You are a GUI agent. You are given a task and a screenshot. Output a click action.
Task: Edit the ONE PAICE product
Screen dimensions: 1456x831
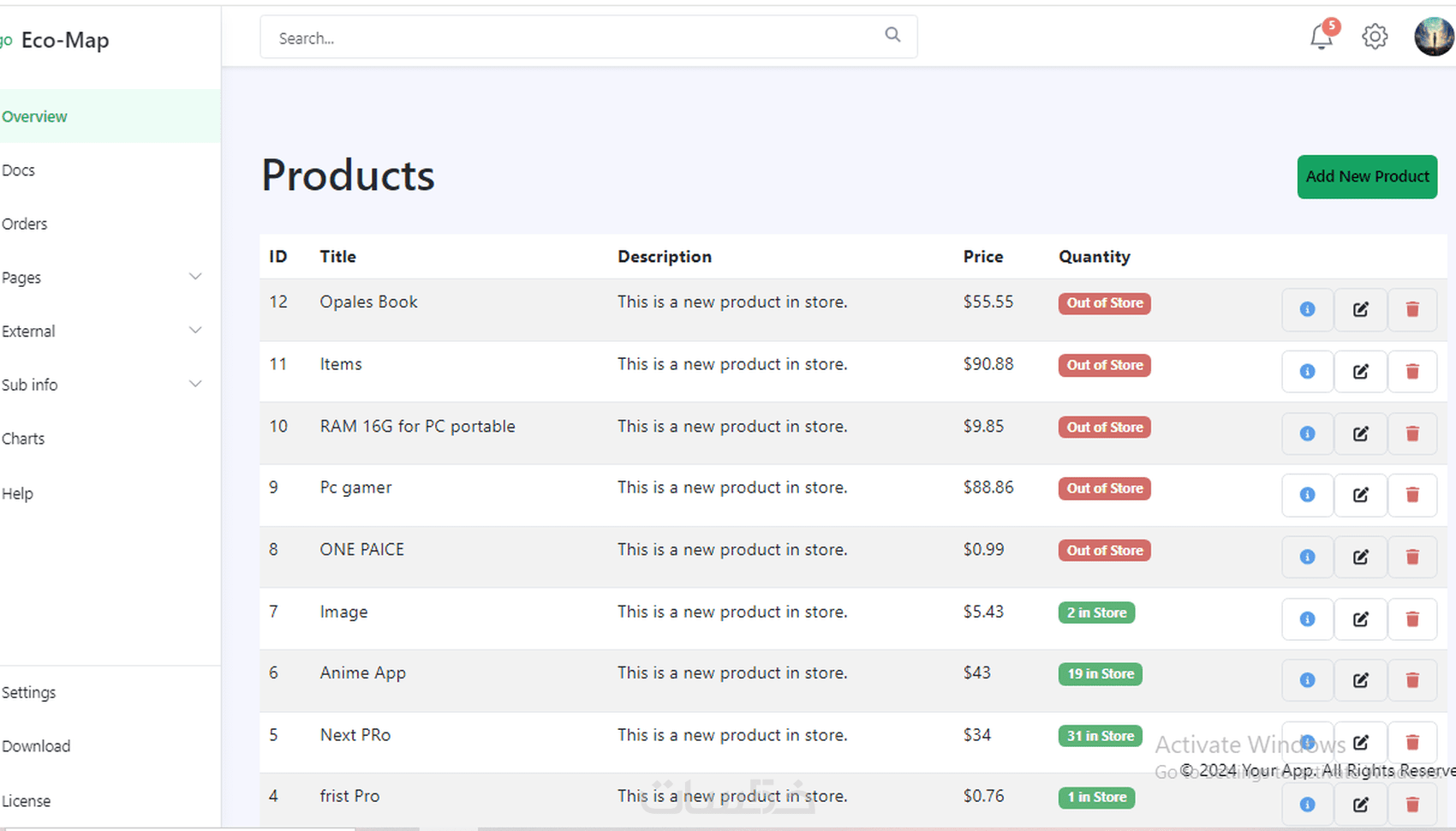(x=1360, y=557)
